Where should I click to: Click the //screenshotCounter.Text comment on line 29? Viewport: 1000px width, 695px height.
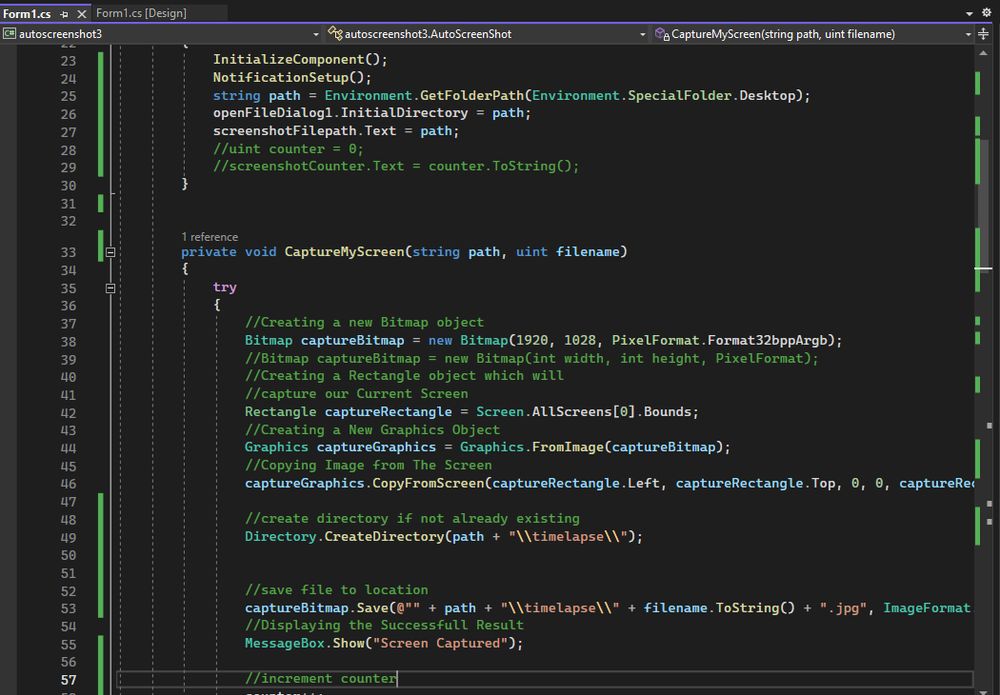[x=396, y=166]
